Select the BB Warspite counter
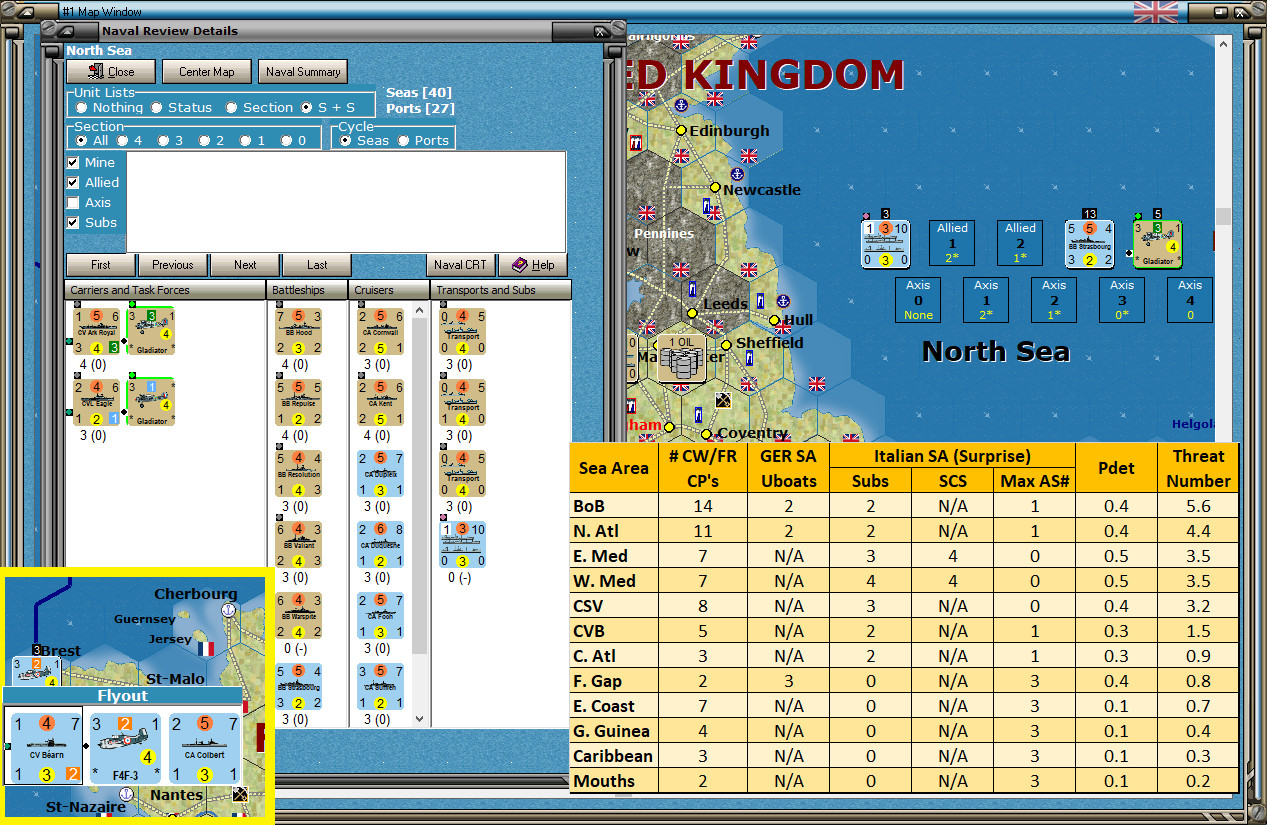1267x825 pixels. (299, 615)
